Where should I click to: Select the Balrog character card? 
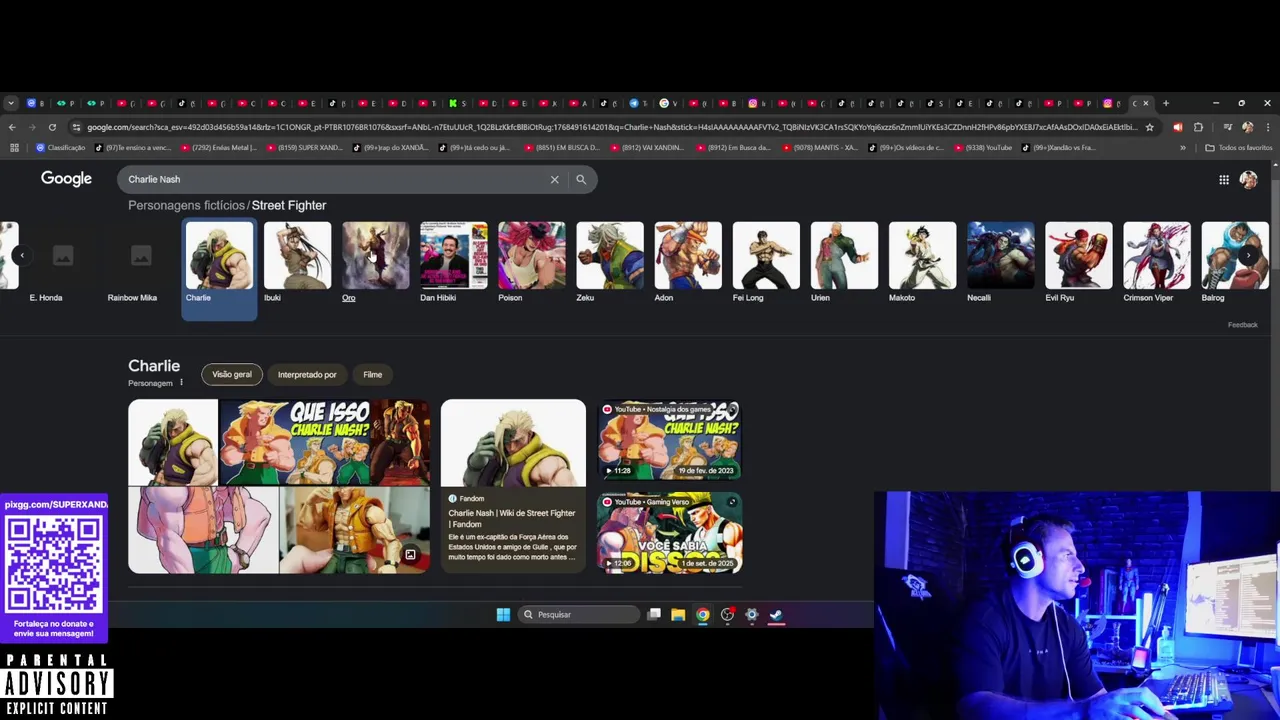1233,262
